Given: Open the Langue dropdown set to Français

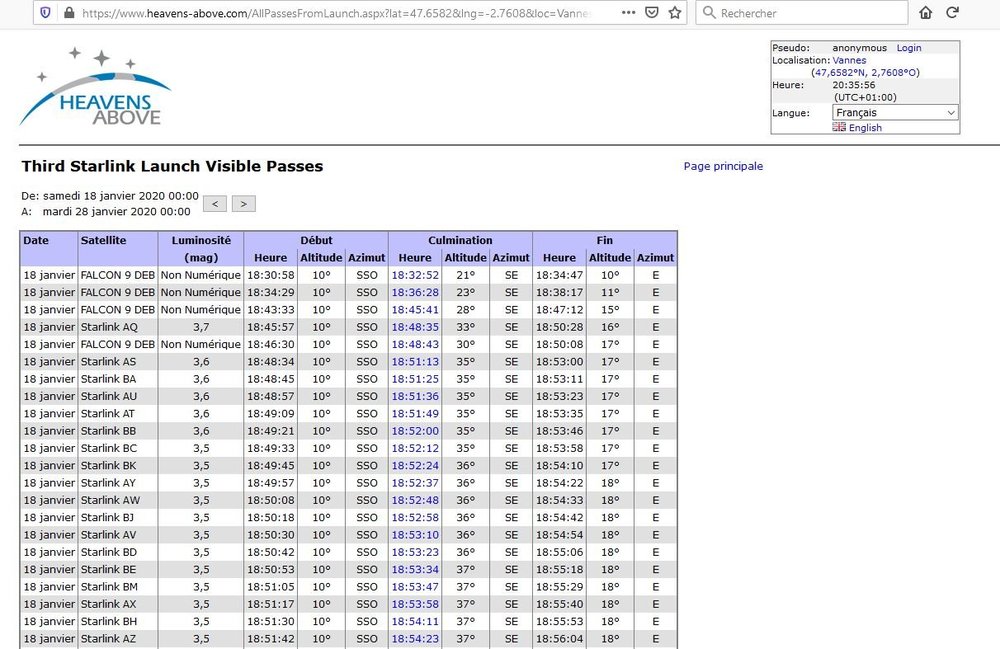Looking at the screenshot, I should pos(895,113).
